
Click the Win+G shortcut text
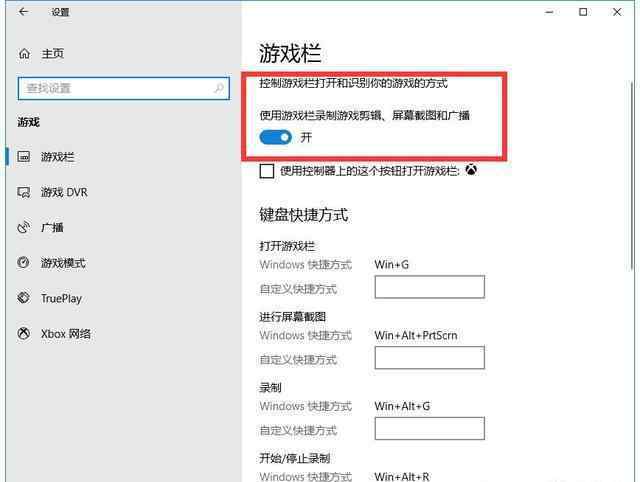coord(391,264)
